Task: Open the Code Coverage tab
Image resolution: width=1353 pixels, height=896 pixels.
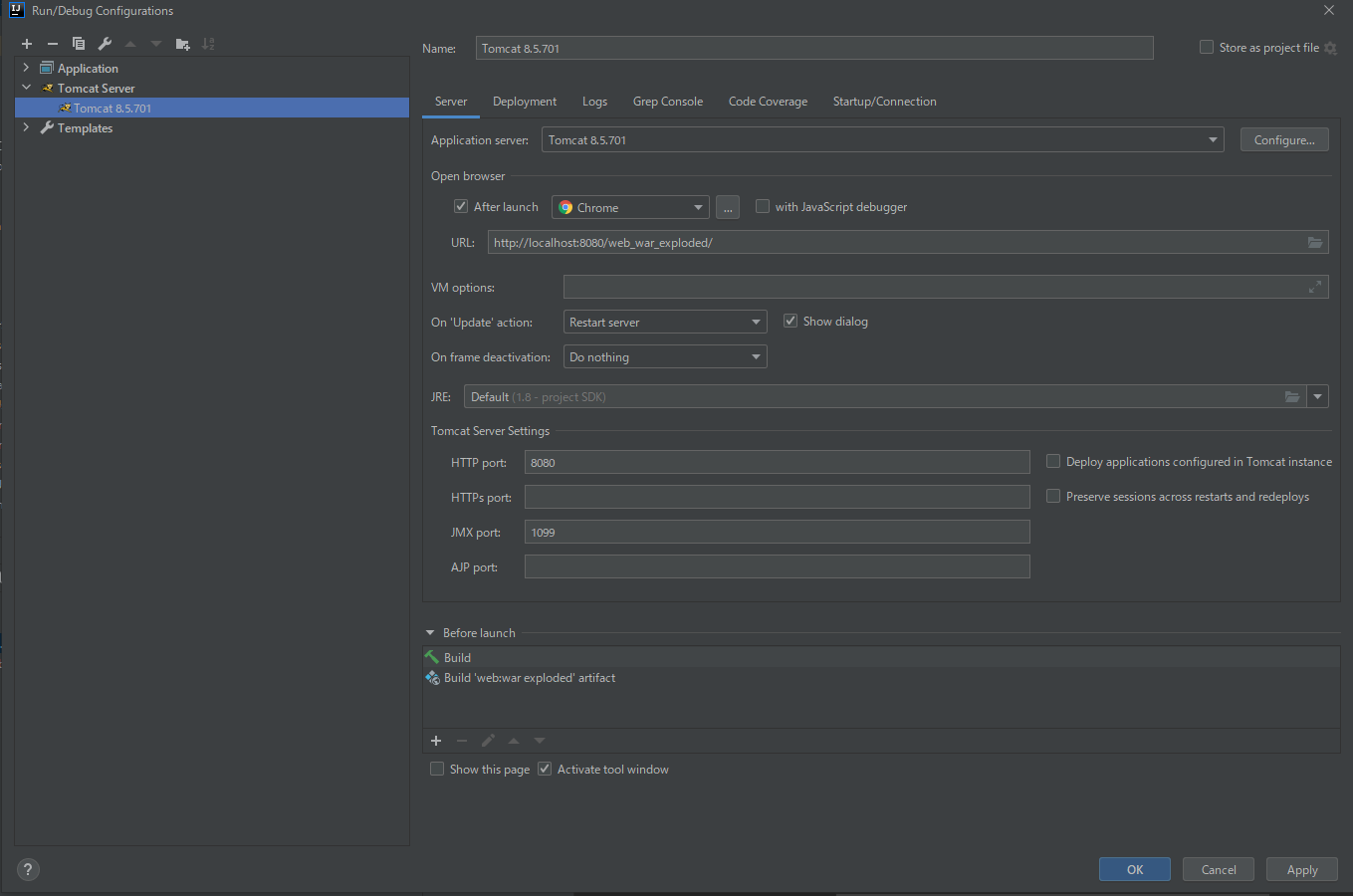Action: pos(768,102)
